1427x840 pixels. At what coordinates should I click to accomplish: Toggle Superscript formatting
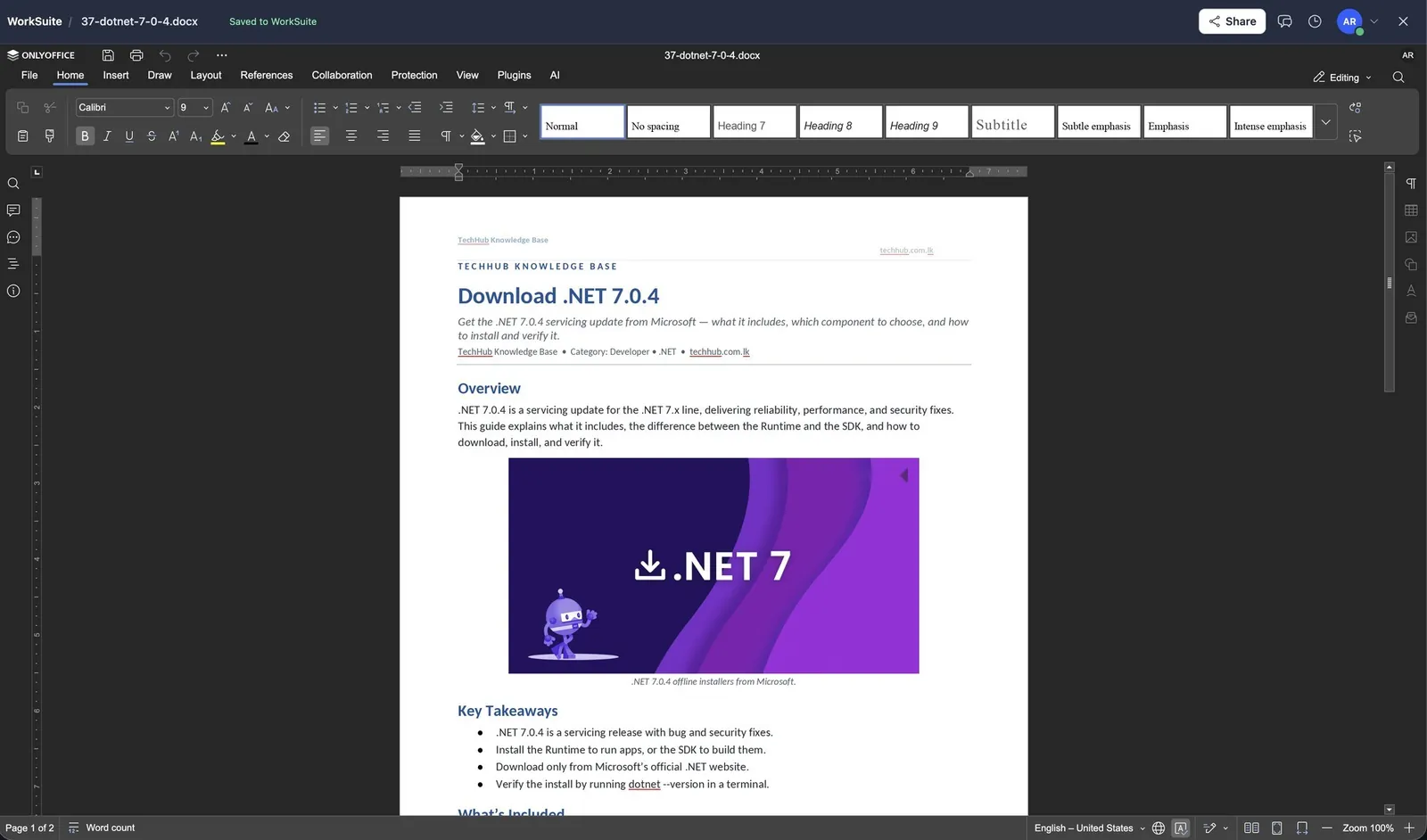point(174,136)
